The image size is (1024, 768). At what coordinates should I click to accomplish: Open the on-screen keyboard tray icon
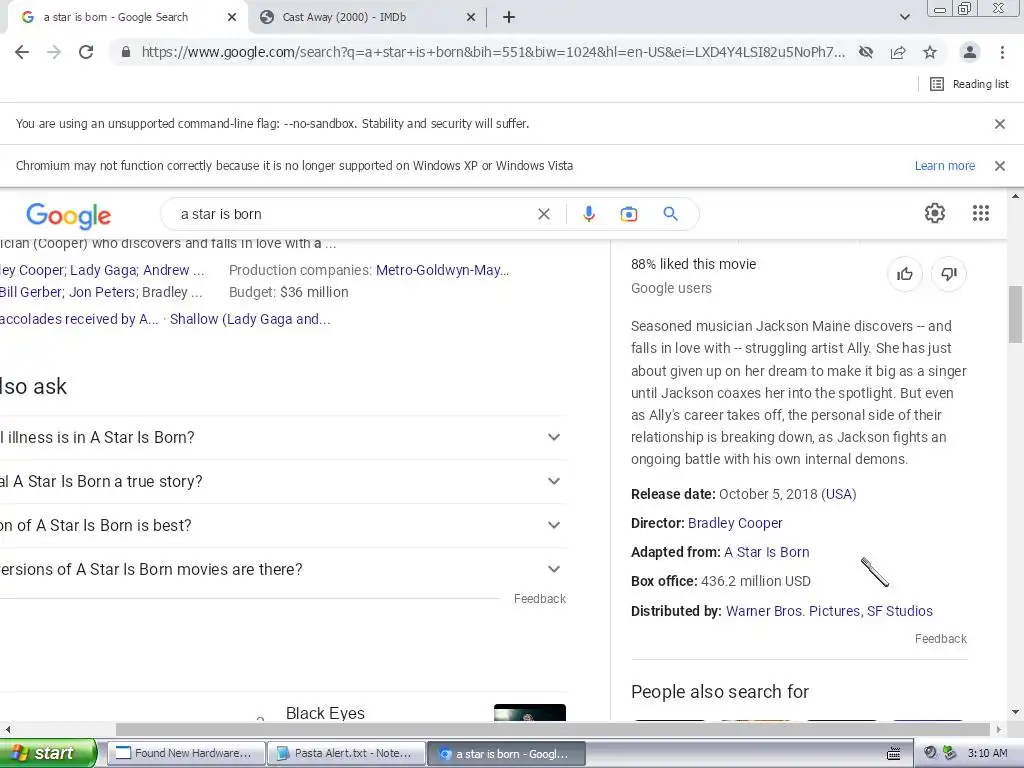click(894, 754)
